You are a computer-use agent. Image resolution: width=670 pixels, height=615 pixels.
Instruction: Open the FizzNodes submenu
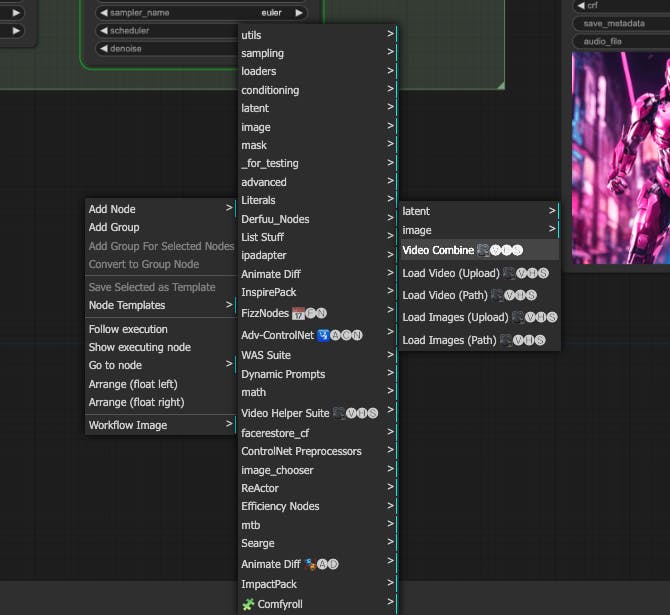(x=317, y=313)
